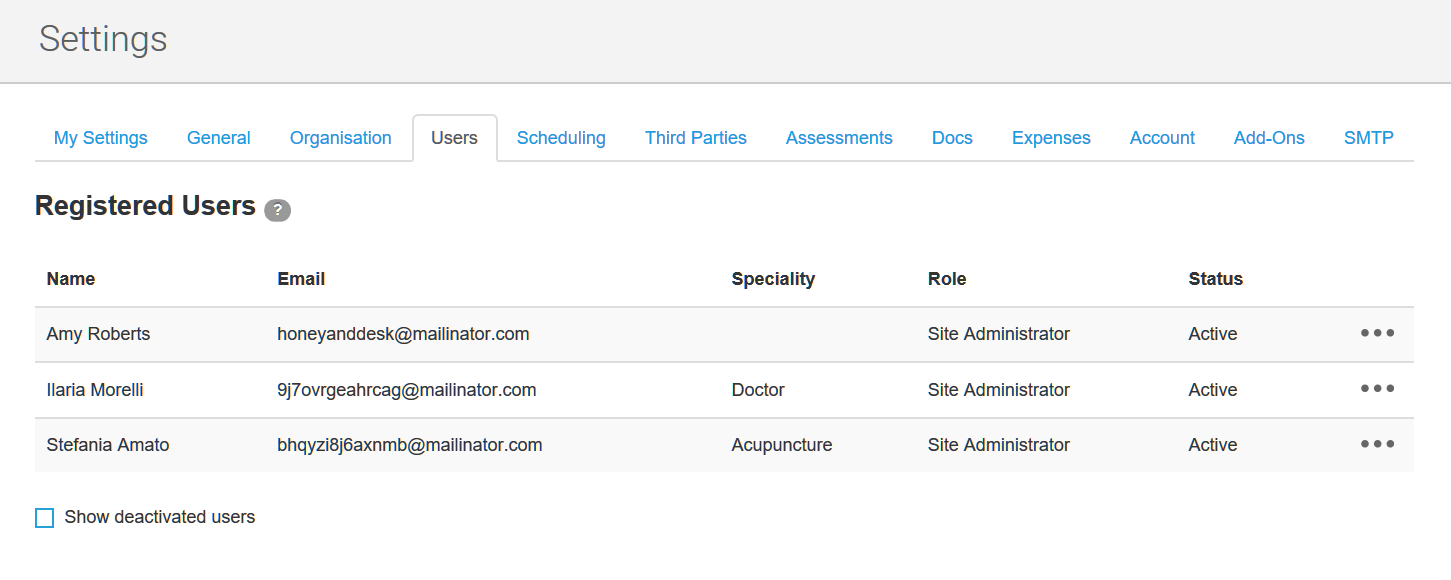Image resolution: width=1451 pixels, height=580 pixels.
Task: Go to the Organisation tab
Action: [340, 138]
